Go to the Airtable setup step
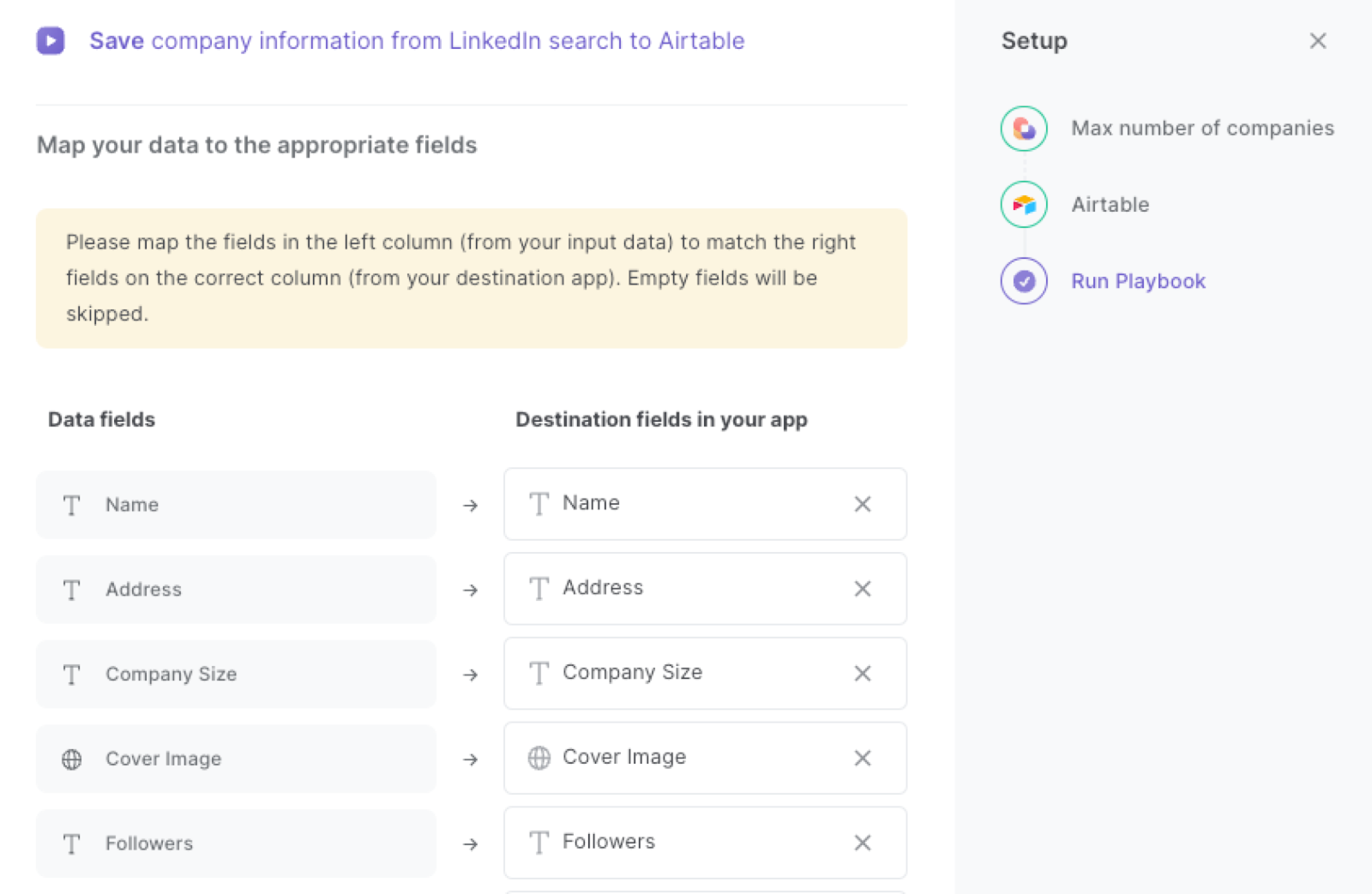 click(x=1110, y=205)
